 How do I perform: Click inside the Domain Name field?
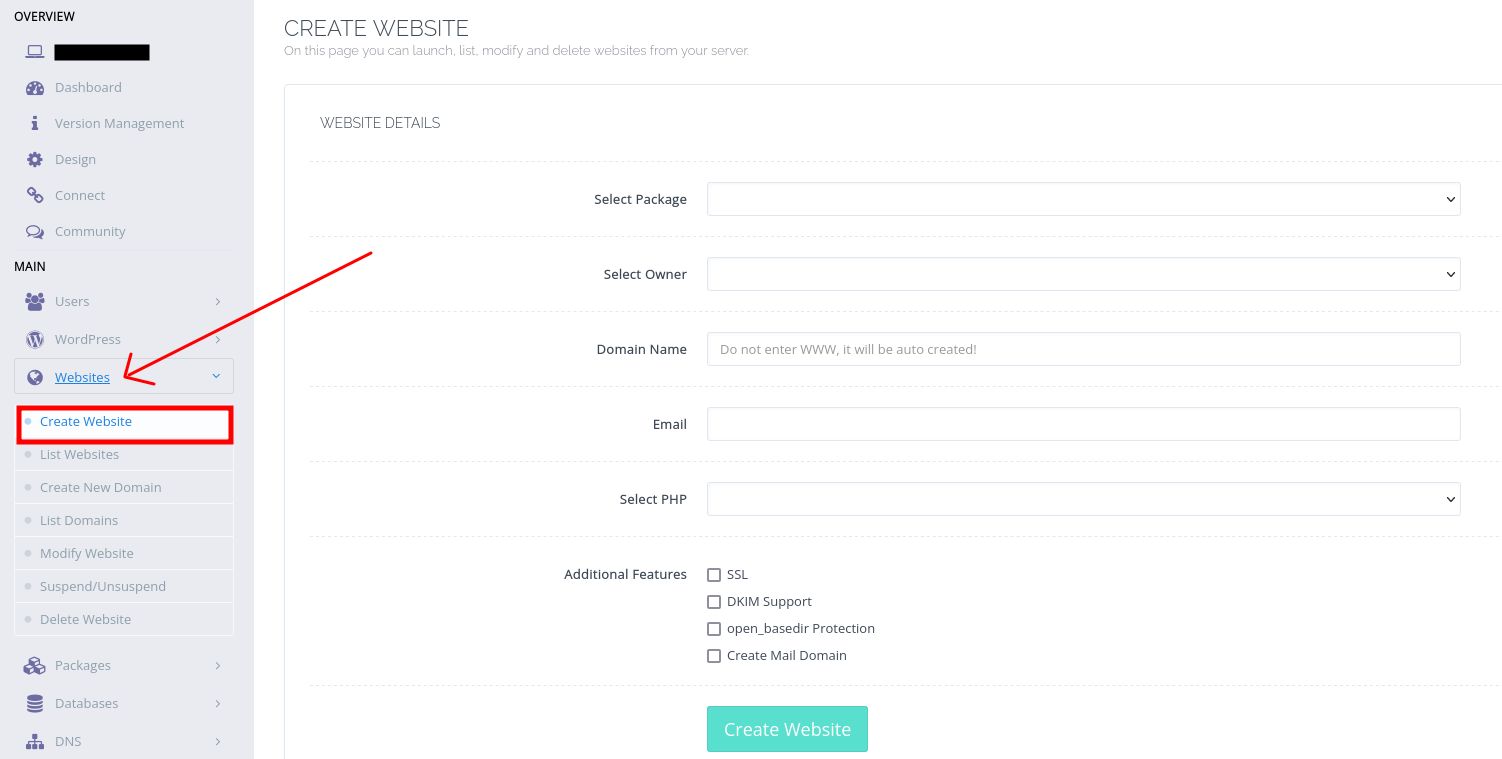pyautogui.click(x=1083, y=349)
